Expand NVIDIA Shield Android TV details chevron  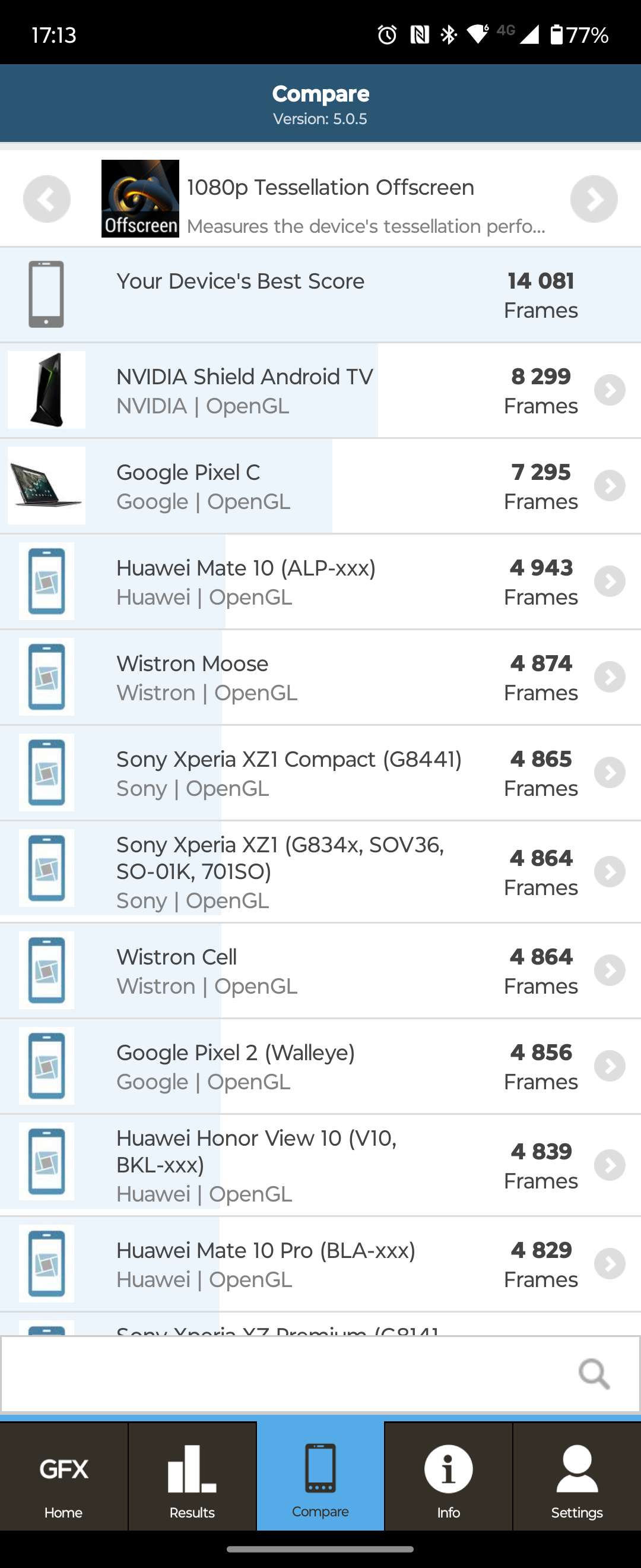[610, 390]
